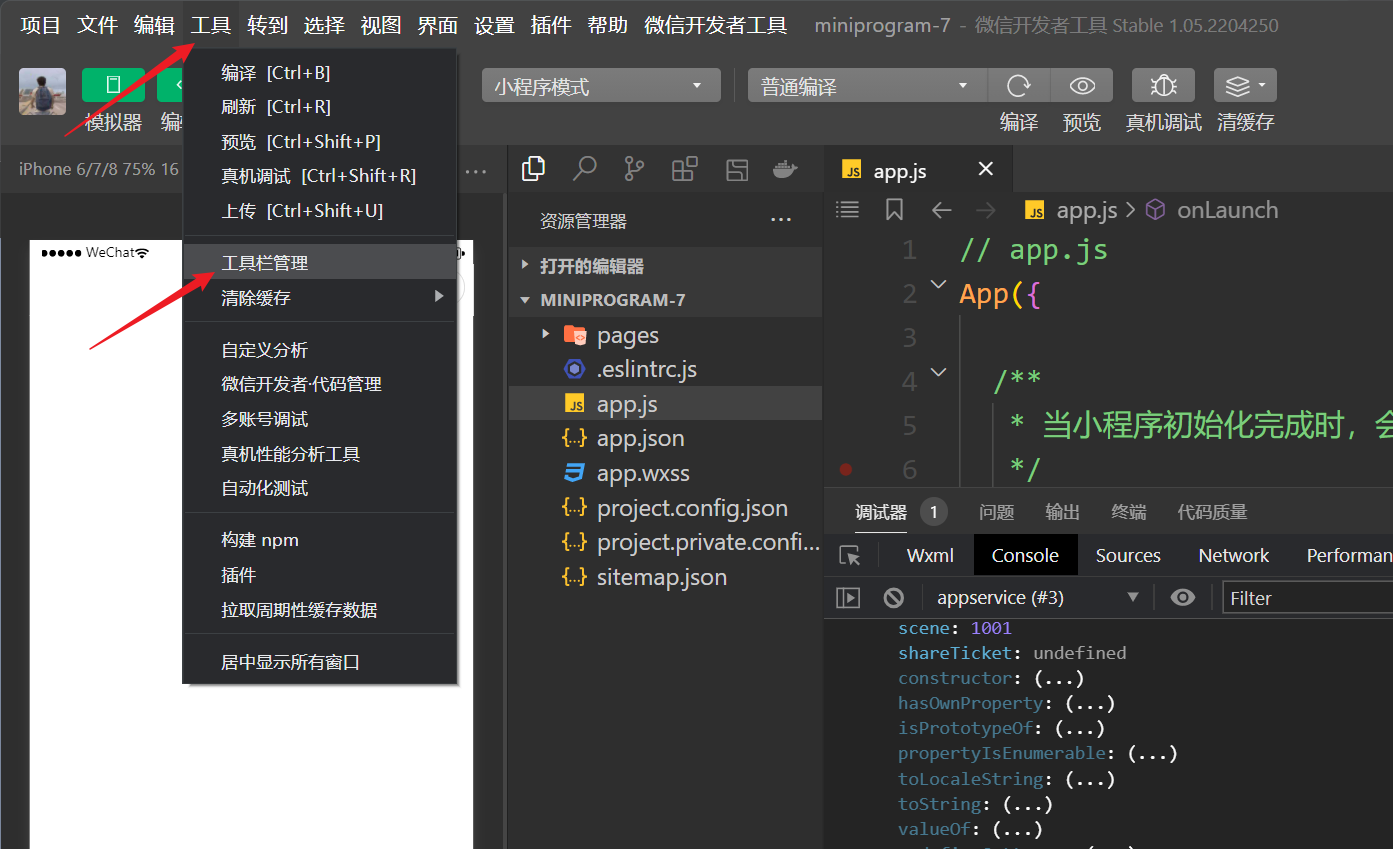Viewport: 1393px width, 849px height.
Task: Open the 资源管理器 more actions ellipsis
Action: 781,220
